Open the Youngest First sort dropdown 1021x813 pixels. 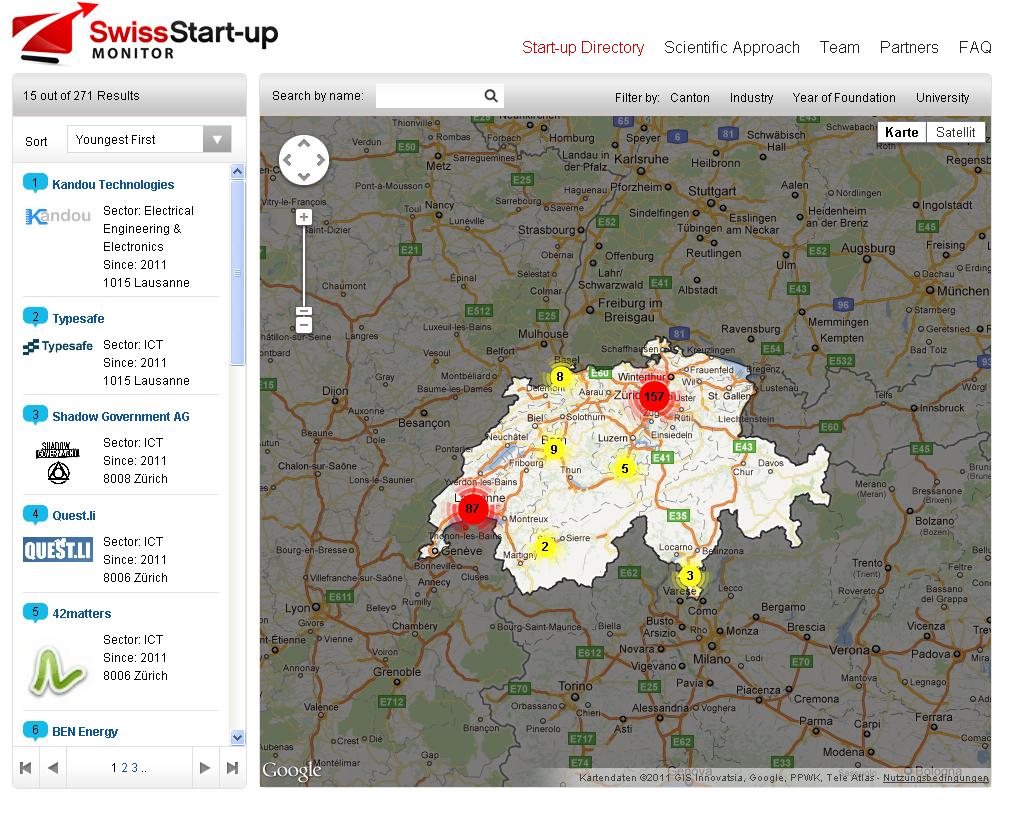pos(217,139)
